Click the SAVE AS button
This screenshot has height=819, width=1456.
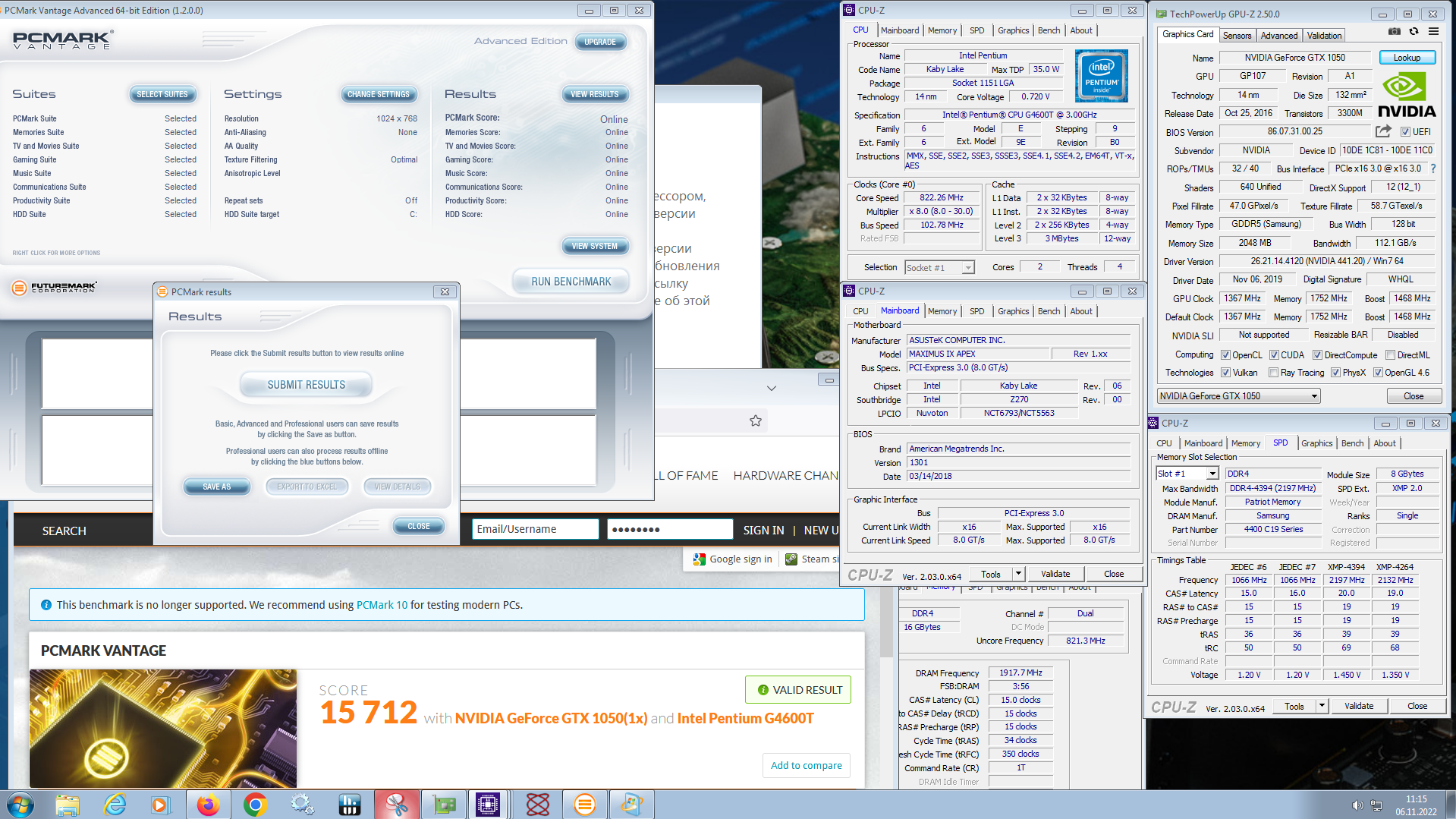coord(216,487)
